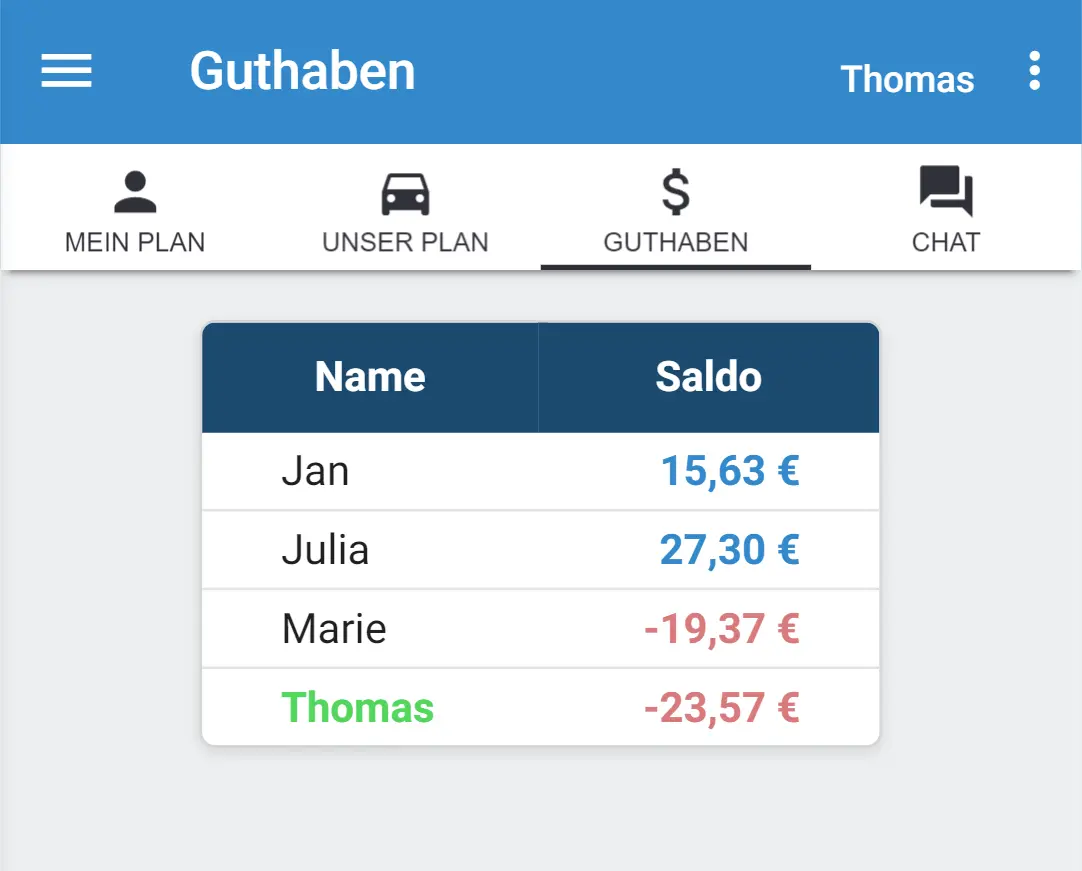Click Marie's negative balance entry

pyautogui.click(x=724, y=628)
